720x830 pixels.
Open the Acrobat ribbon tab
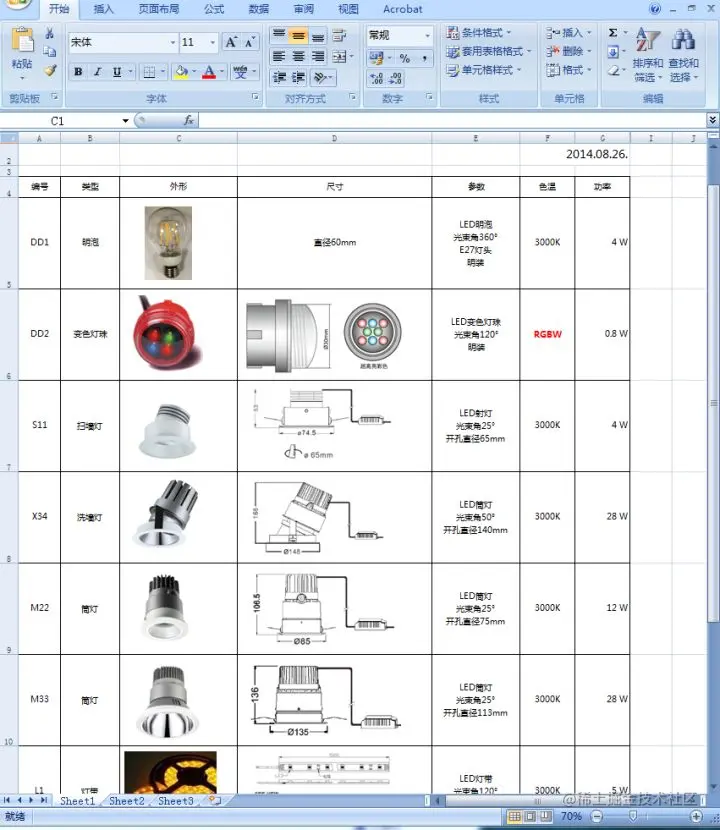[x=403, y=9]
